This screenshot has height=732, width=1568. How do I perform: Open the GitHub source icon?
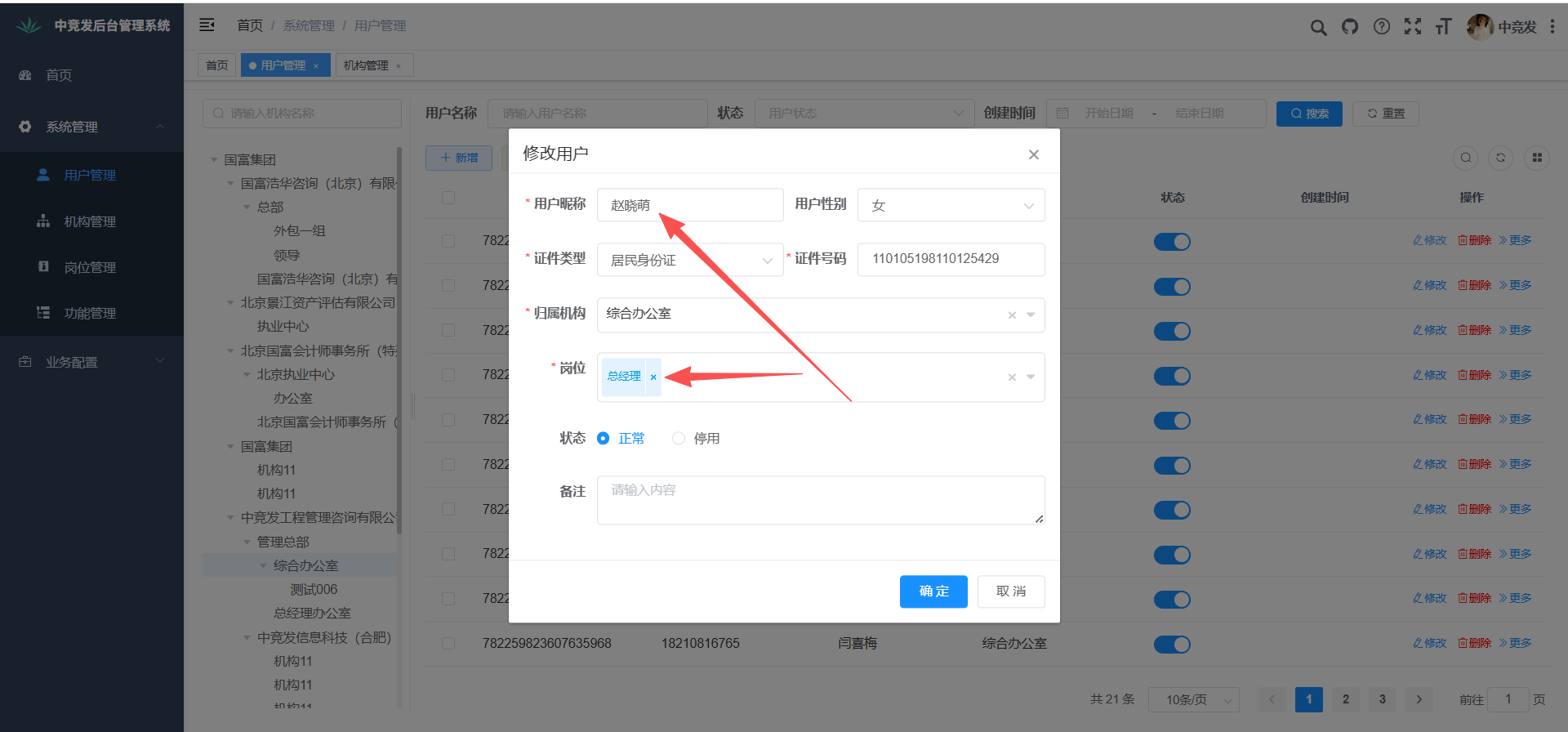point(1350,27)
